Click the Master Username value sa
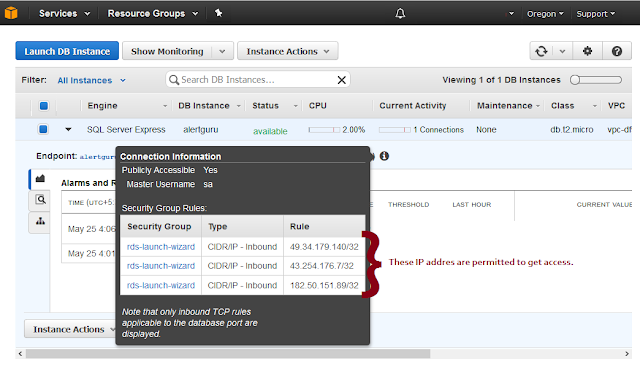 click(x=208, y=184)
